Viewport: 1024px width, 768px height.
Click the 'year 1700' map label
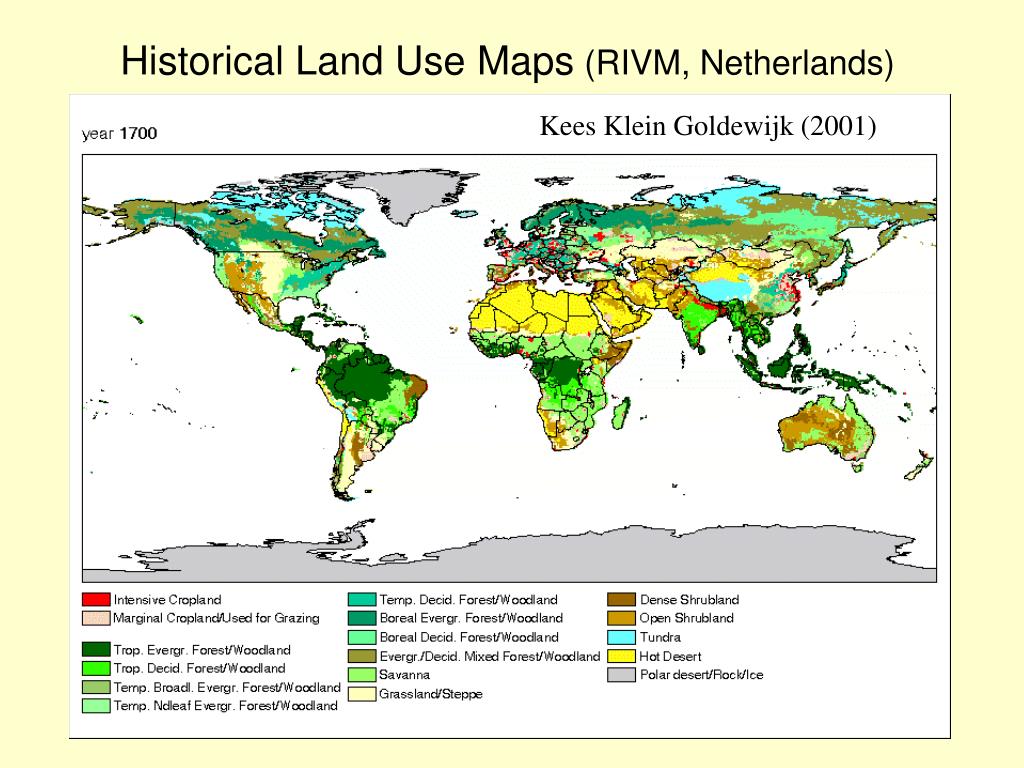[120, 133]
